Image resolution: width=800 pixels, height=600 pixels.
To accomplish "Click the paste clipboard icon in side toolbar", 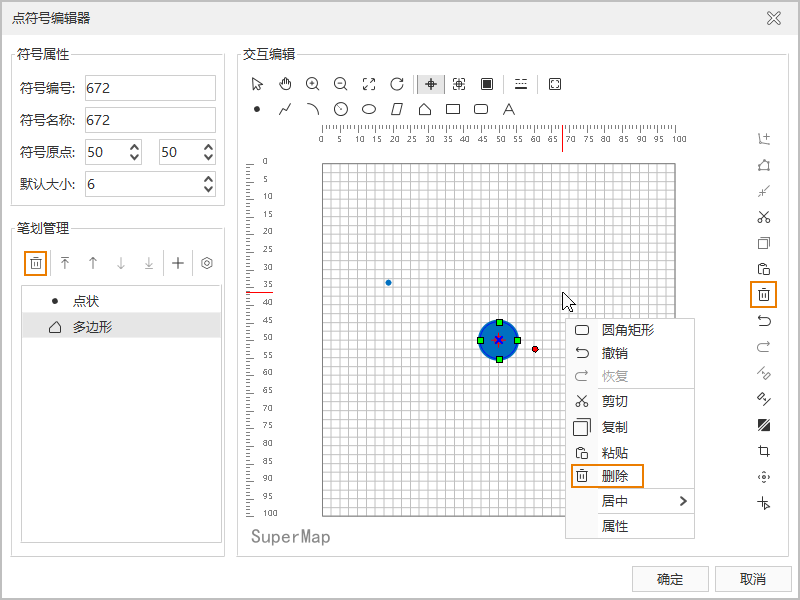I will [x=764, y=269].
